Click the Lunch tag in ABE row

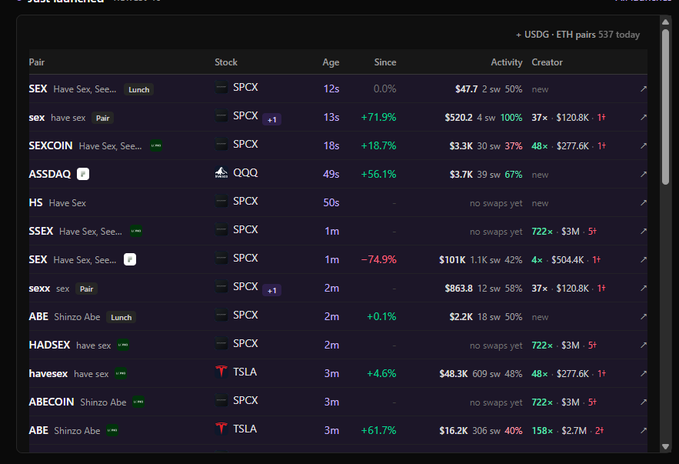pos(121,317)
